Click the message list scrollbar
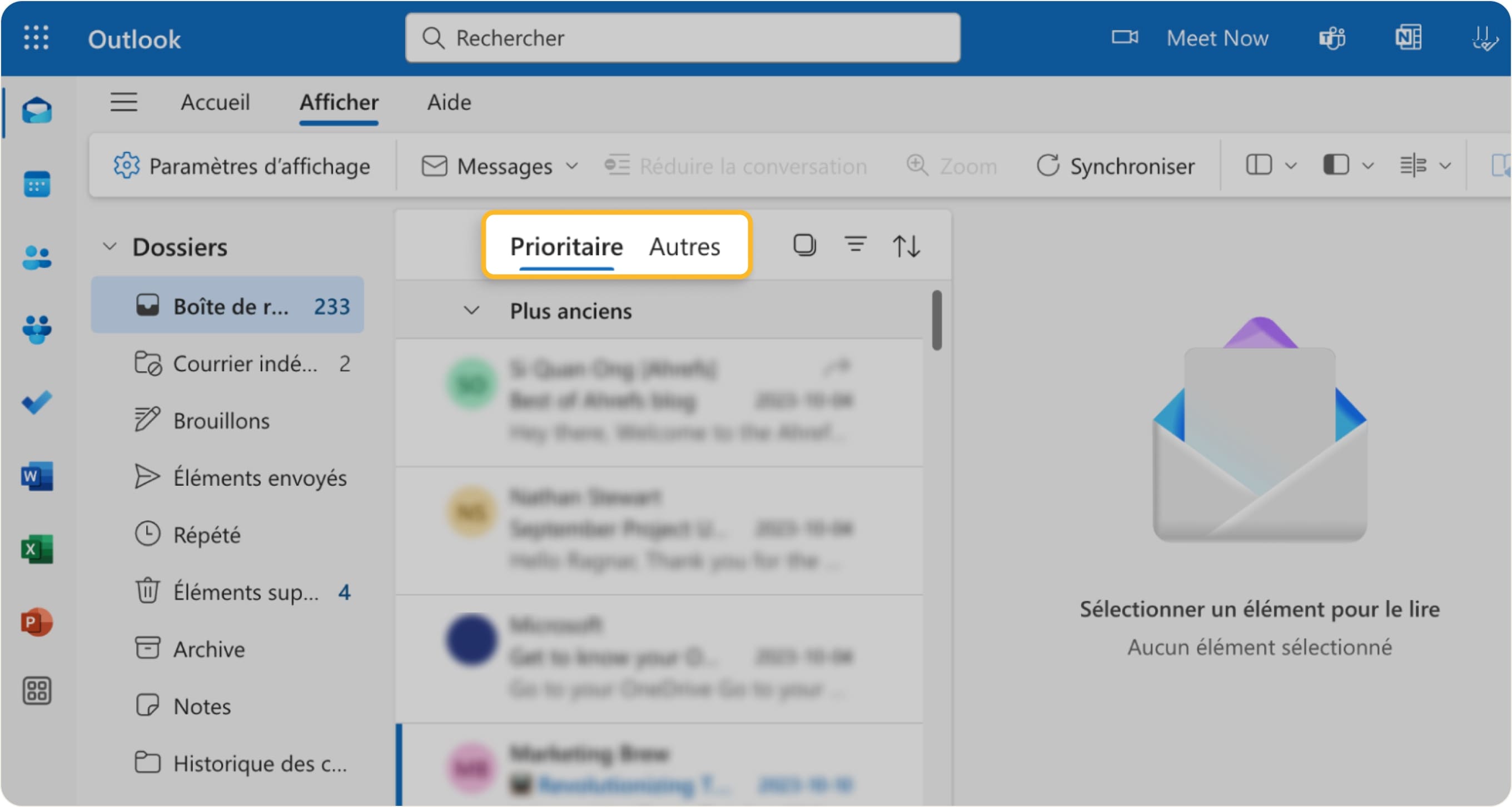The image size is (1512, 807). pyautogui.click(x=937, y=320)
